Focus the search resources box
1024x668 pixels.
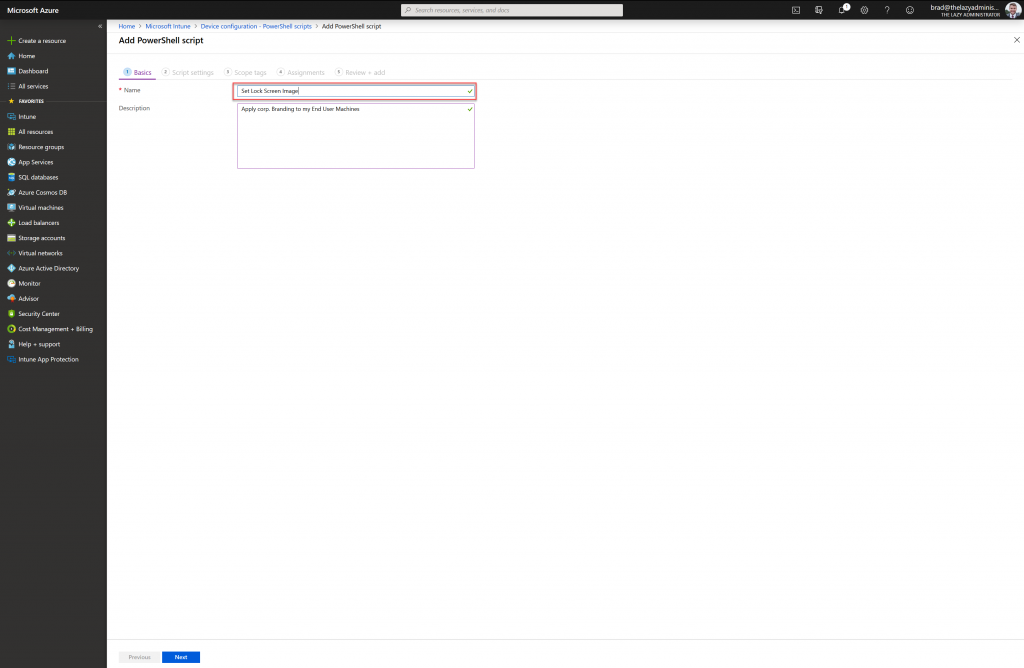(511, 10)
